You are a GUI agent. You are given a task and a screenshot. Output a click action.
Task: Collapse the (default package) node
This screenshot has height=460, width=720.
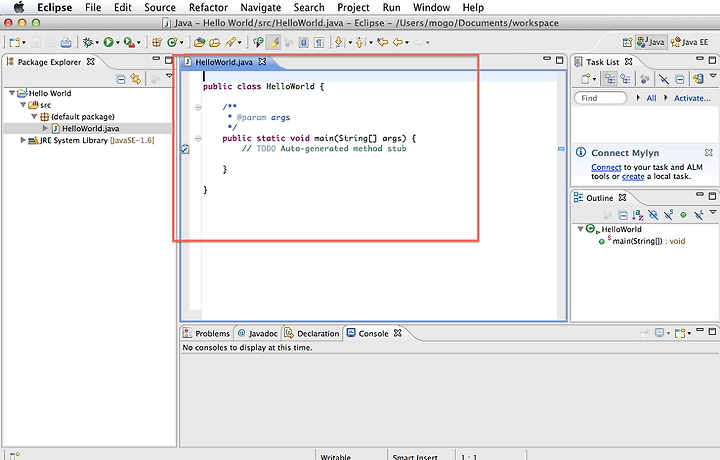click(34, 117)
